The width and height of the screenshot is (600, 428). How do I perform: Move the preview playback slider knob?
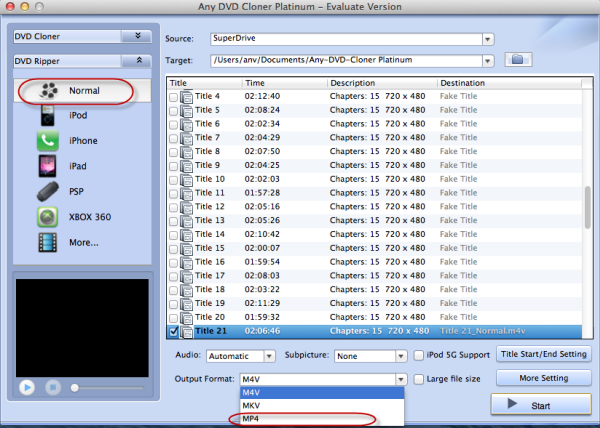[x=75, y=388]
